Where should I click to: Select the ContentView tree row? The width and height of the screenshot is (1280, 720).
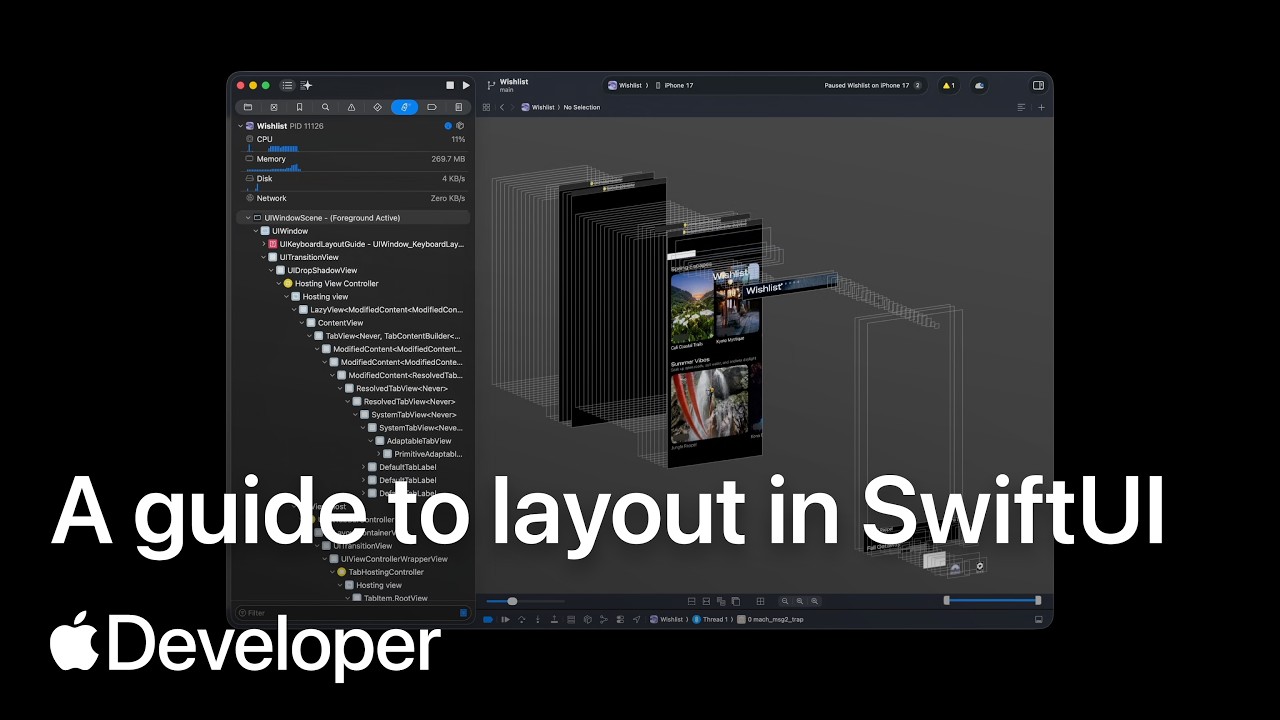point(355,323)
